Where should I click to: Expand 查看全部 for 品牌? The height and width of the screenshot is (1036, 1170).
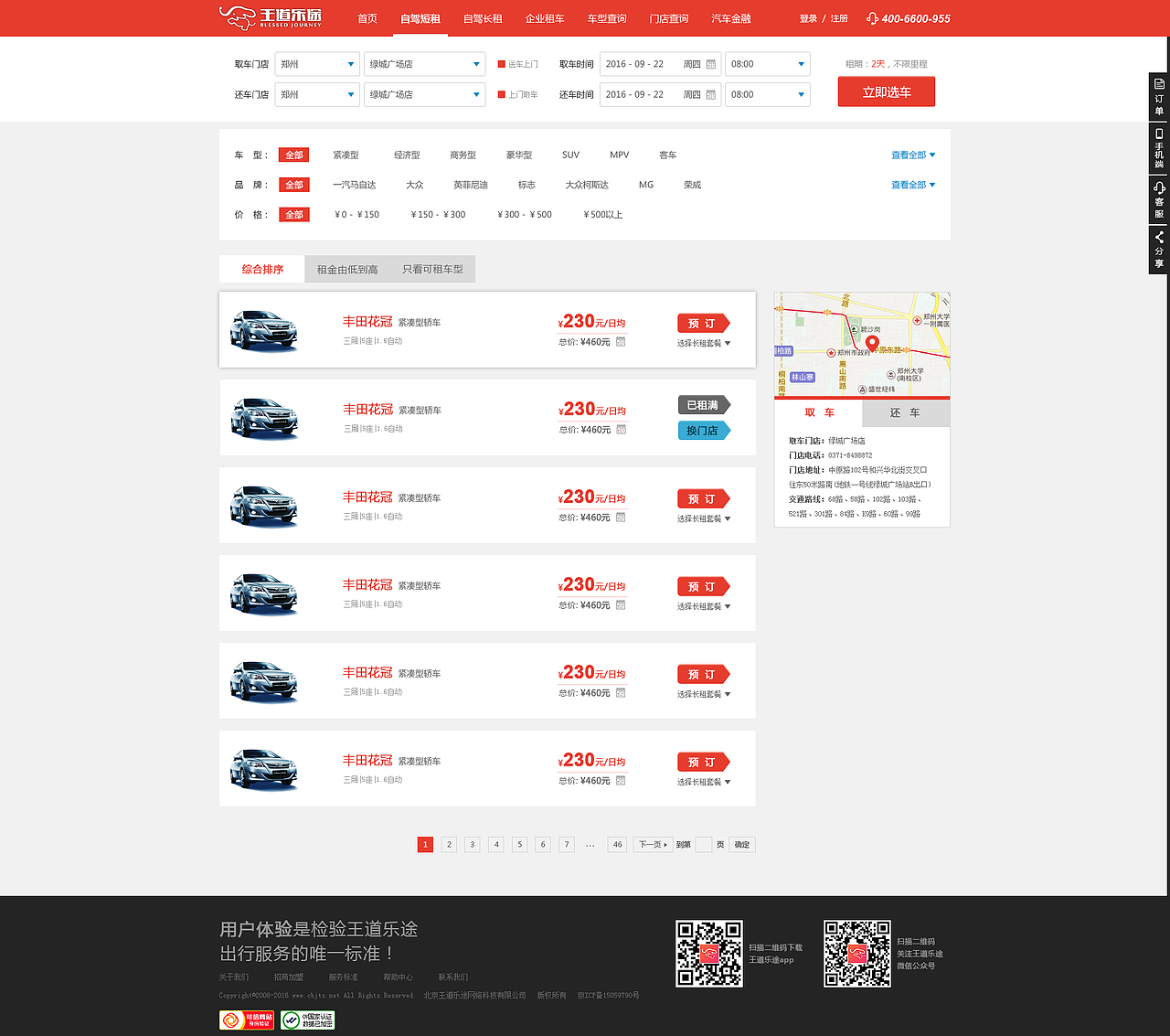[913, 185]
